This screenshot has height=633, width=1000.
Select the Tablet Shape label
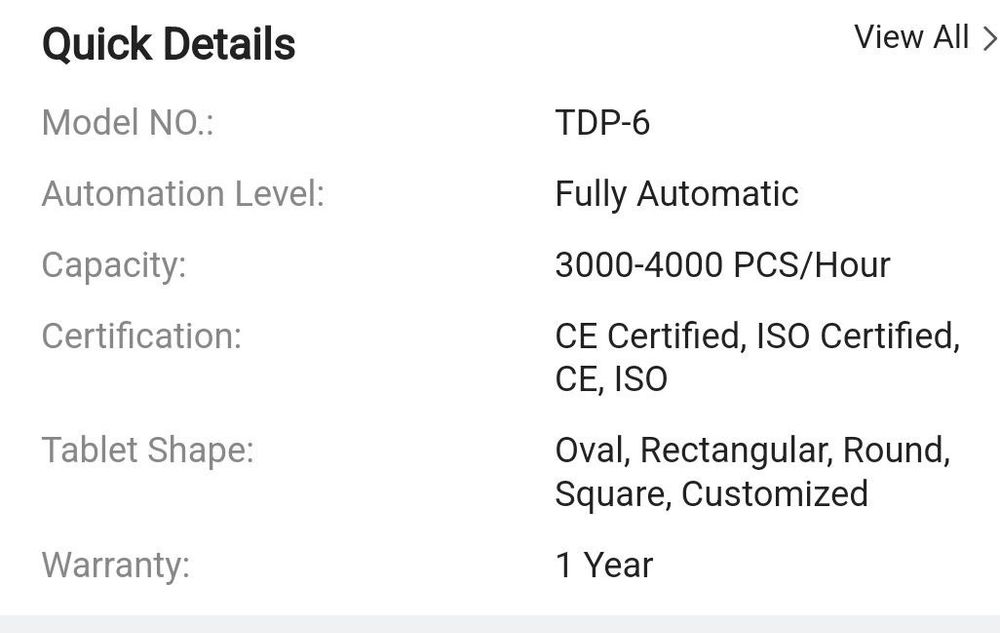pyautogui.click(x=148, y=450)
